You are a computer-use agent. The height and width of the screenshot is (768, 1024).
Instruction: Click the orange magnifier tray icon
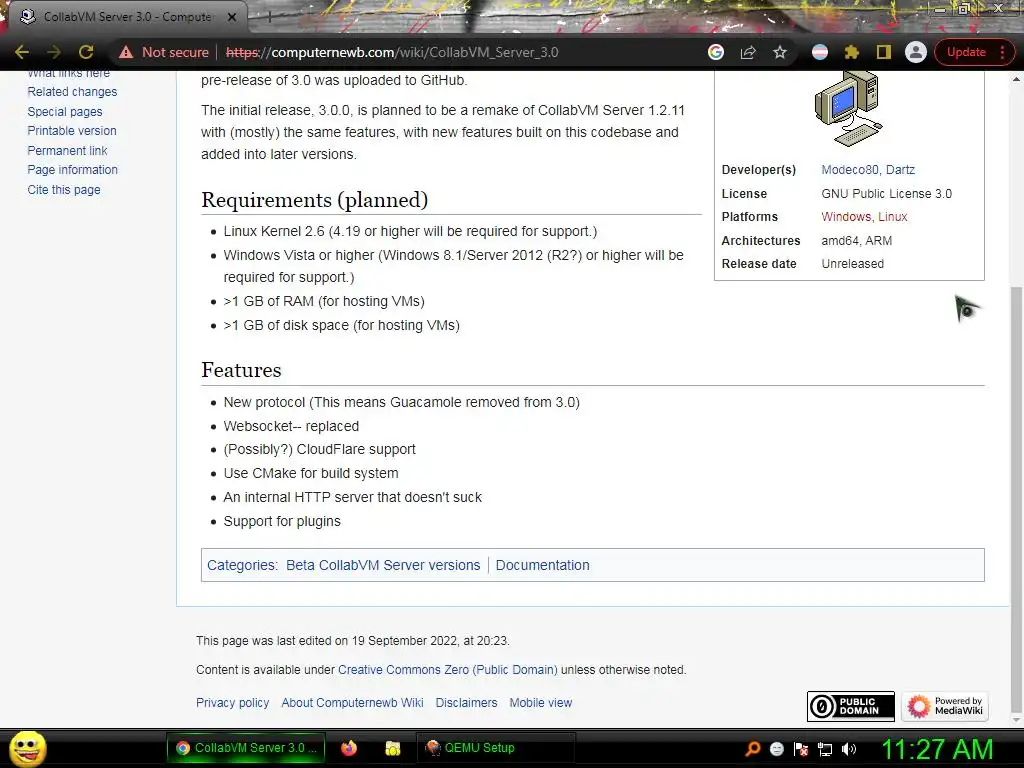pos(752,749)
